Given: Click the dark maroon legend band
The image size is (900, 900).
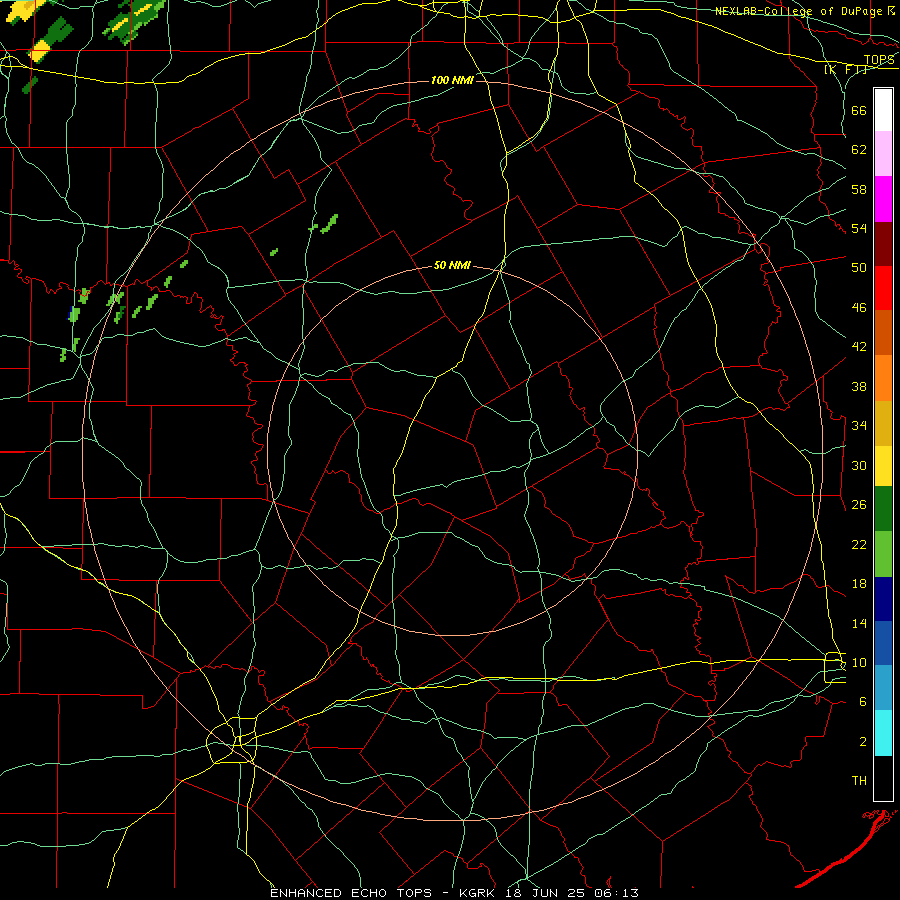Looking at the screenshot, I should tap(883, 244).
